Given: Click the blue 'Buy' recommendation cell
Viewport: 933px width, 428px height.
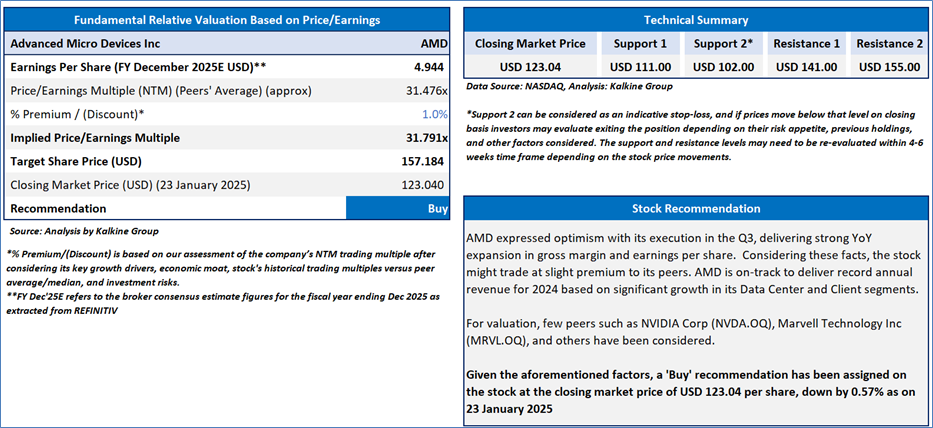Looking at the screenshot, I should coord(397,209).
